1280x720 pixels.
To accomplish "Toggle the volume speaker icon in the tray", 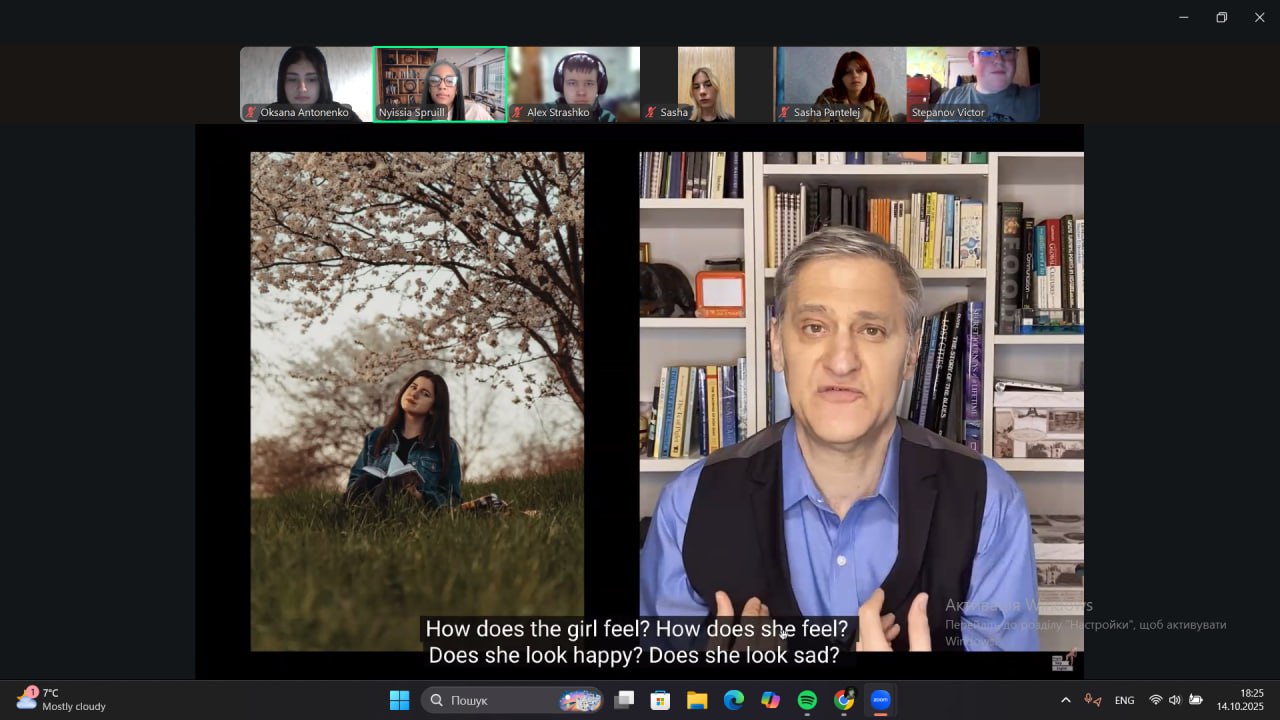I will coord(1174,700).
